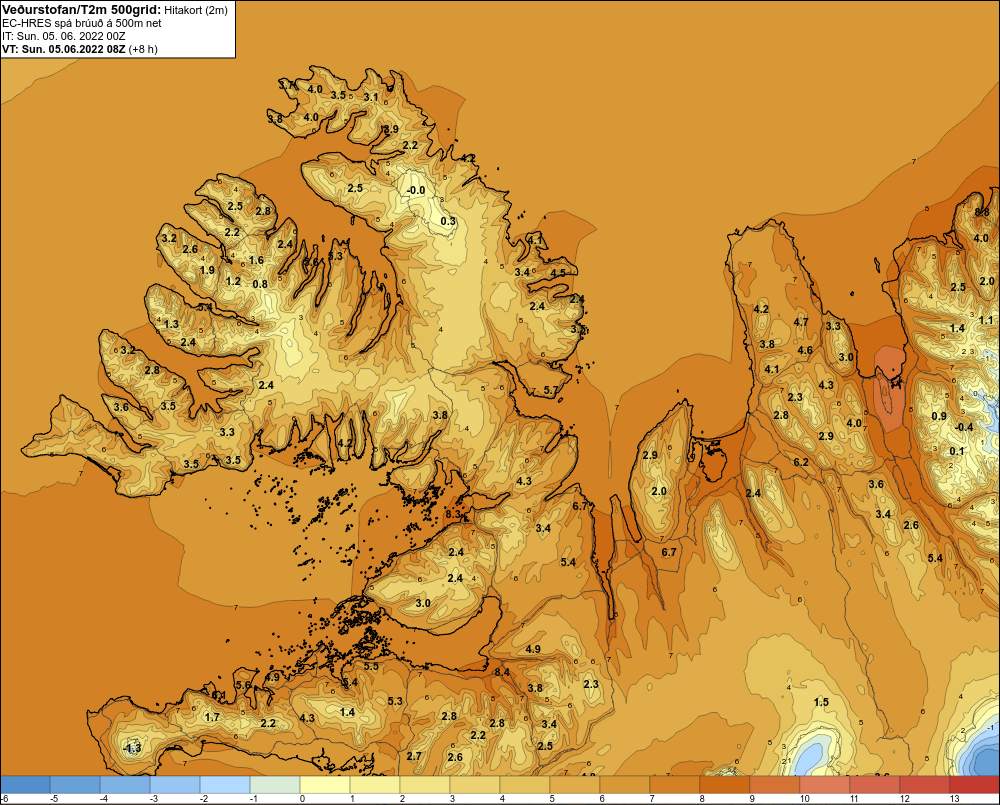
Task: Click the '0.1' temperature value on the map
Action: pyautogui.click(x=957, y=451)
